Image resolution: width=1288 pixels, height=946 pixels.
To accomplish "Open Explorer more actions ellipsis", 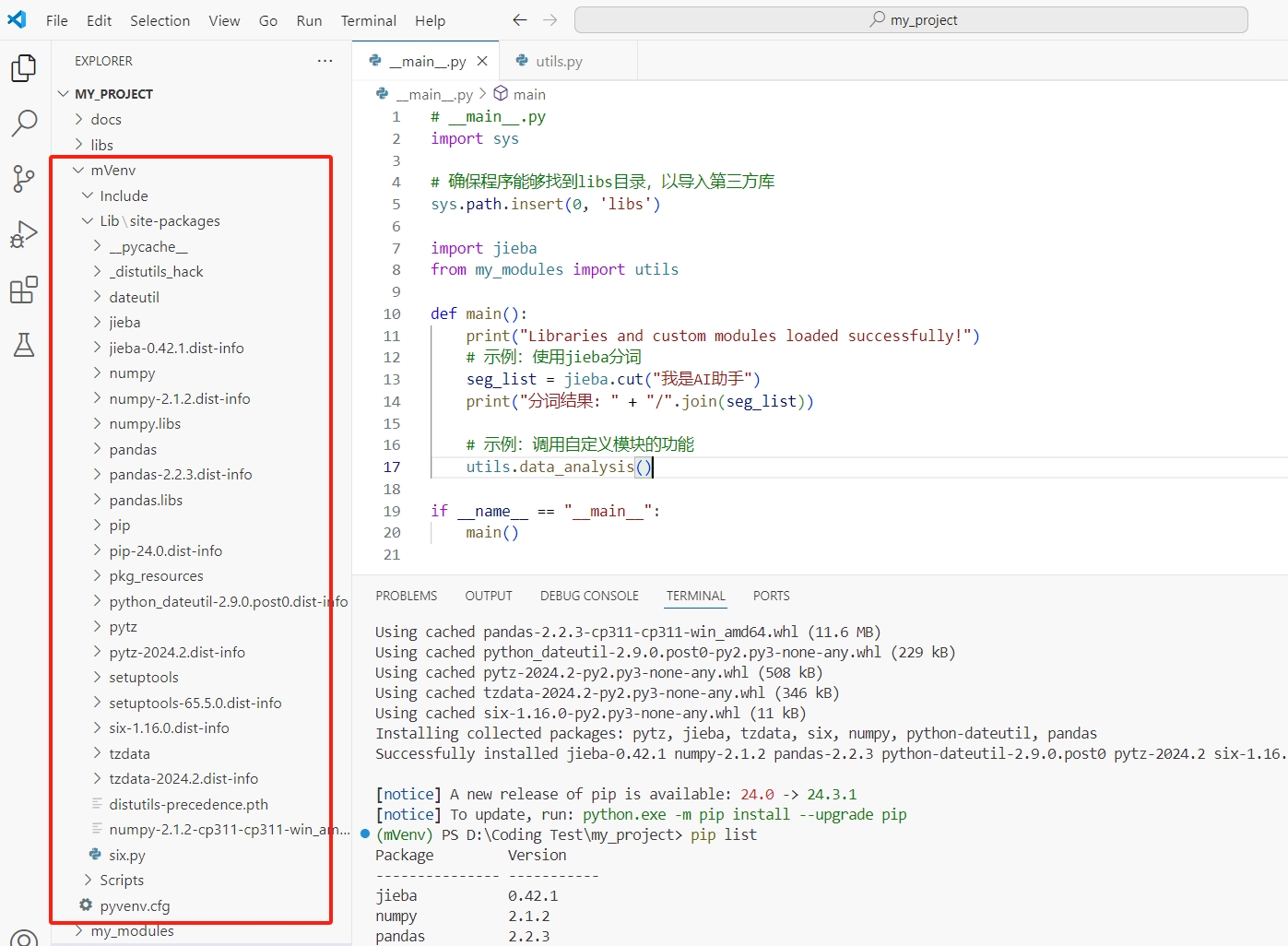I will 325,61.
